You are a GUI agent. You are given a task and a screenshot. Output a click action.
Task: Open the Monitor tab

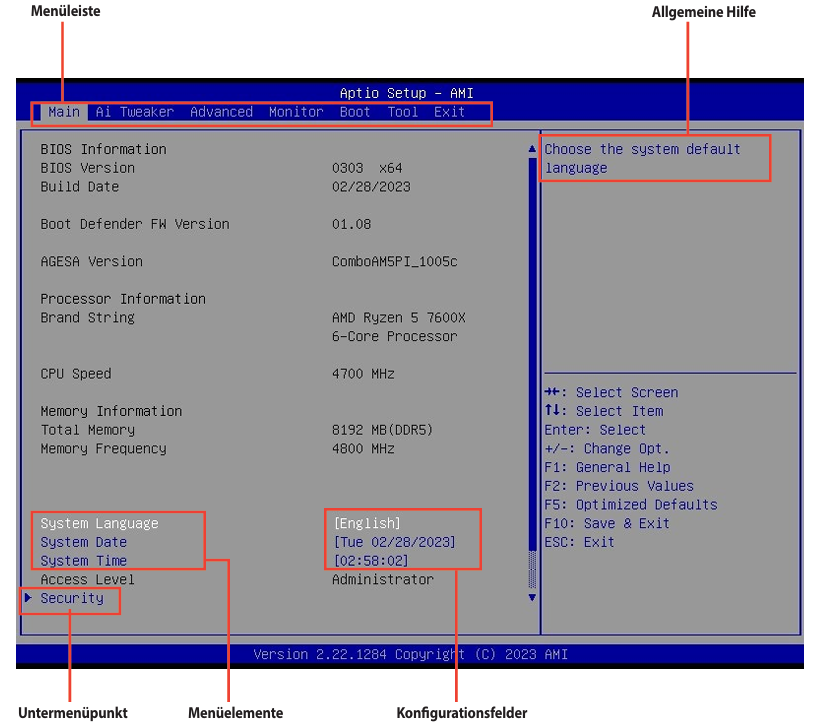coord(296,112)
